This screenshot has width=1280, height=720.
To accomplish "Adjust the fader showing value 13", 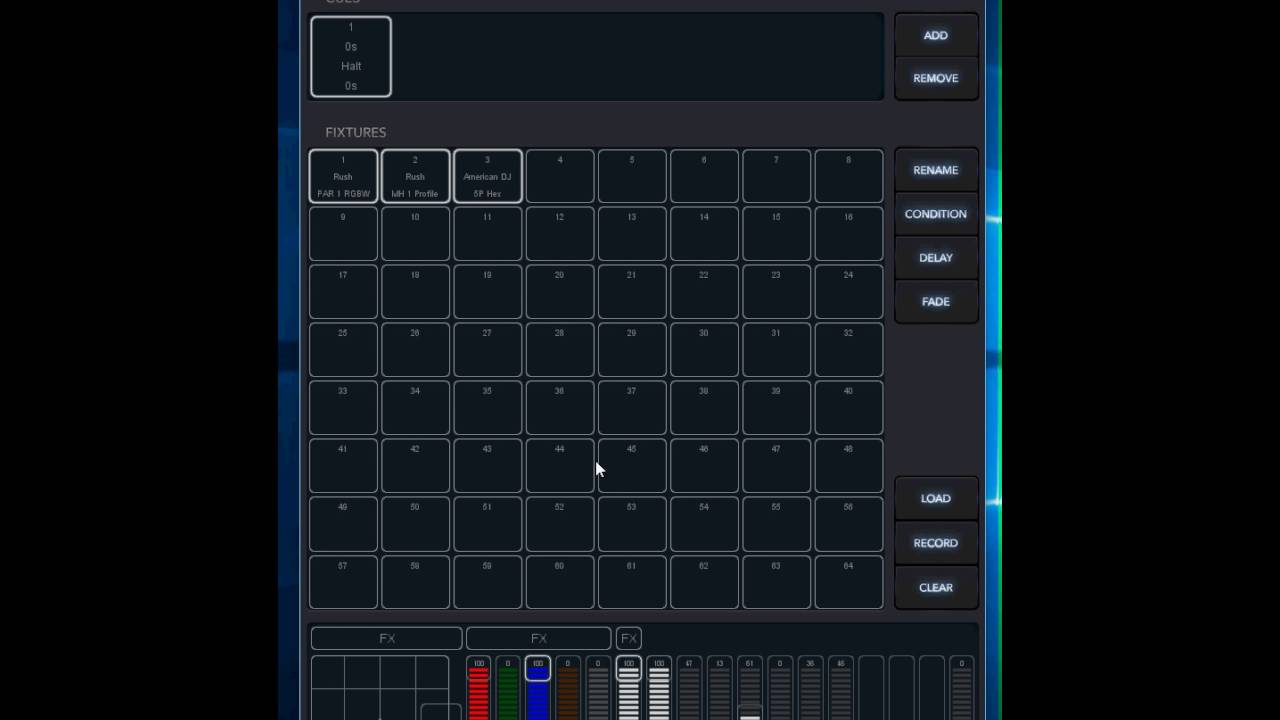I will tap(719, 689).
